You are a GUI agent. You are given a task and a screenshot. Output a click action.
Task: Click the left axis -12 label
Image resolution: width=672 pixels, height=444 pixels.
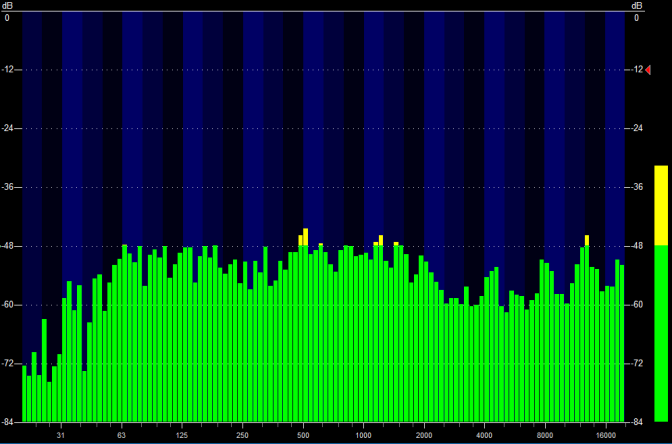tap(8, 69)
